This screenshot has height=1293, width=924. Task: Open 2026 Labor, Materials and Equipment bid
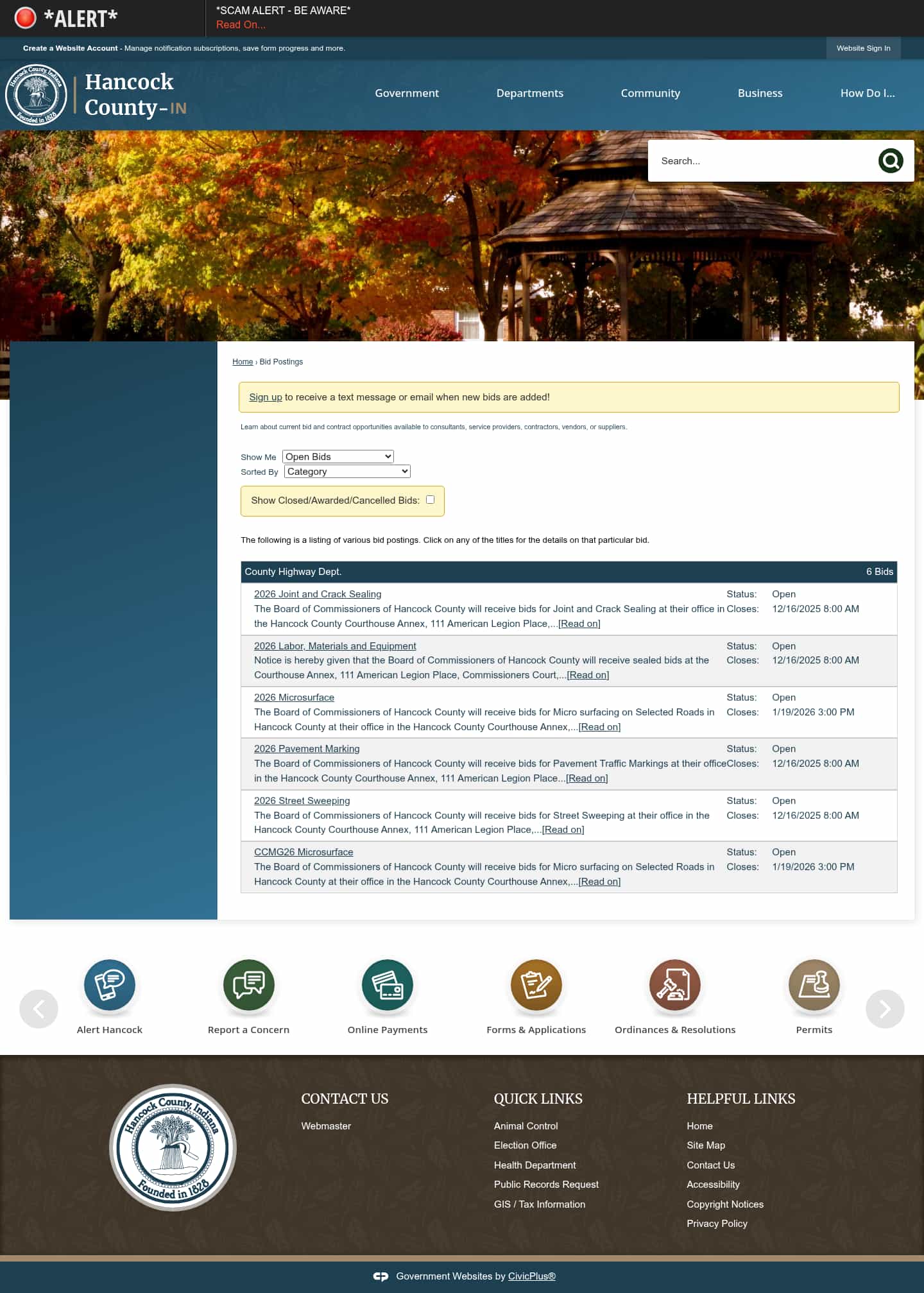[335, 646]
